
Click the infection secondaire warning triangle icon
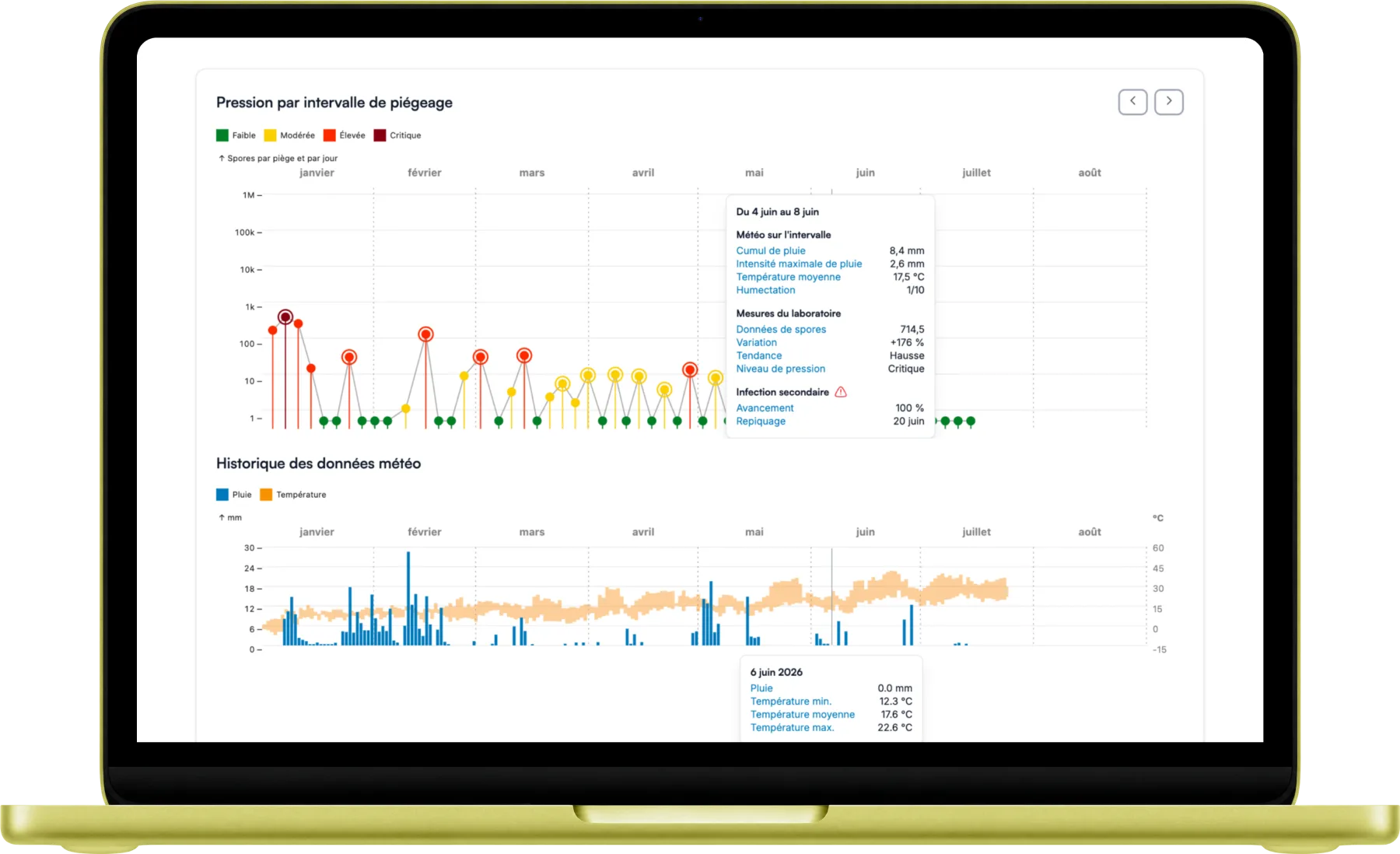click(x=841, y=392)
